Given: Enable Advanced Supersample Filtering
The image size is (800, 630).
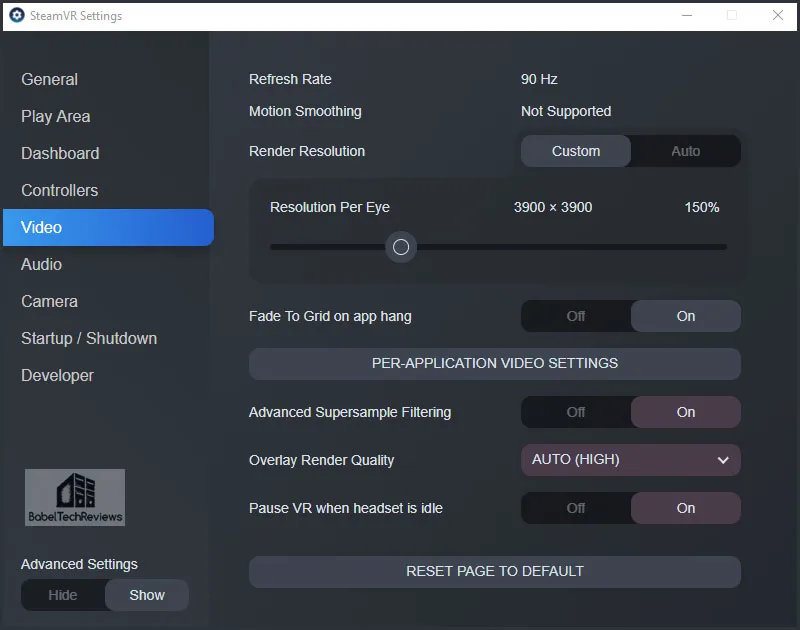Looking at the screenshot, I should click(x=686, y=412).
